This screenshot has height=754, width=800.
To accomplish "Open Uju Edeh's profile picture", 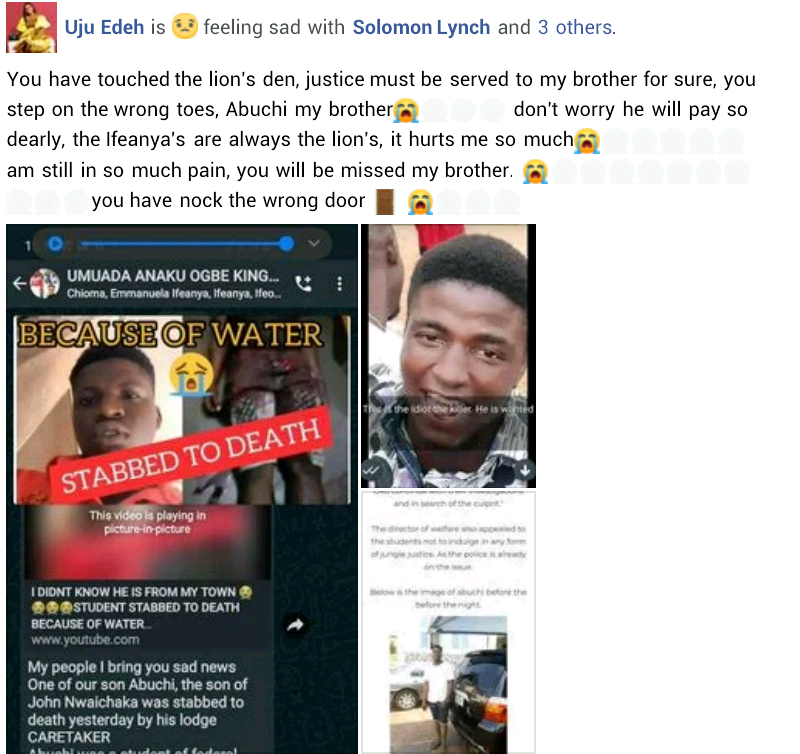I will point(31,27).
